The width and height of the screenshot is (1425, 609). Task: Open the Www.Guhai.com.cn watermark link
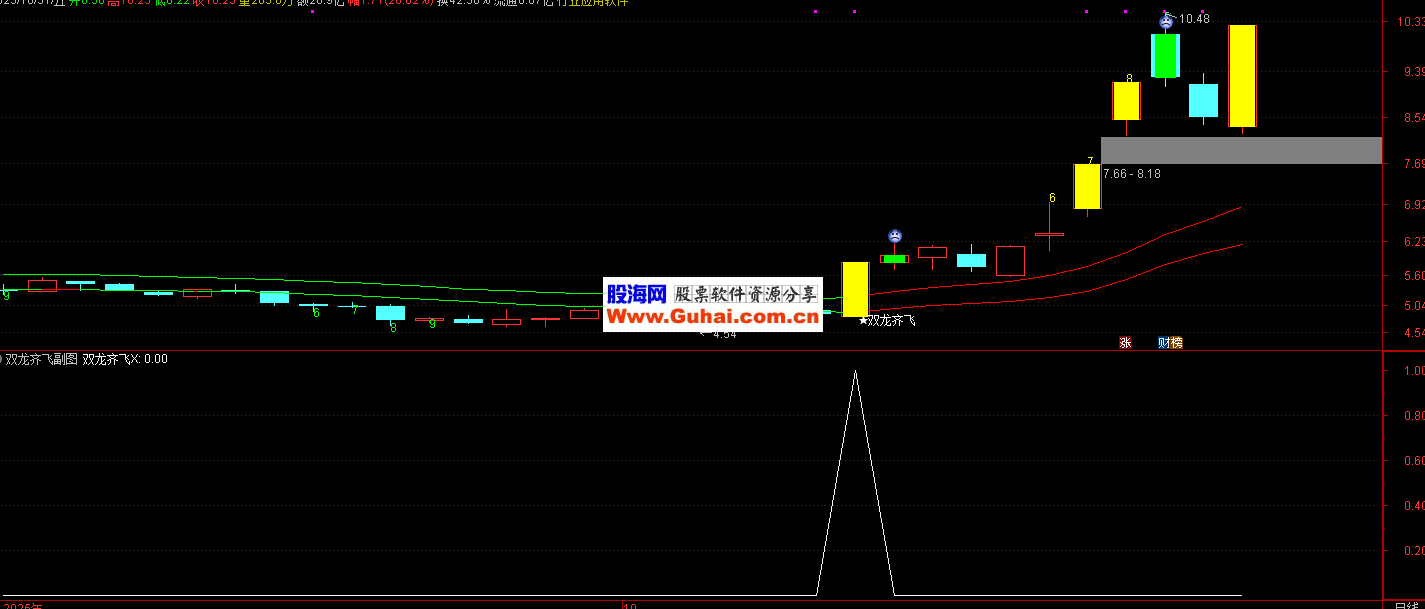(711, 317)
